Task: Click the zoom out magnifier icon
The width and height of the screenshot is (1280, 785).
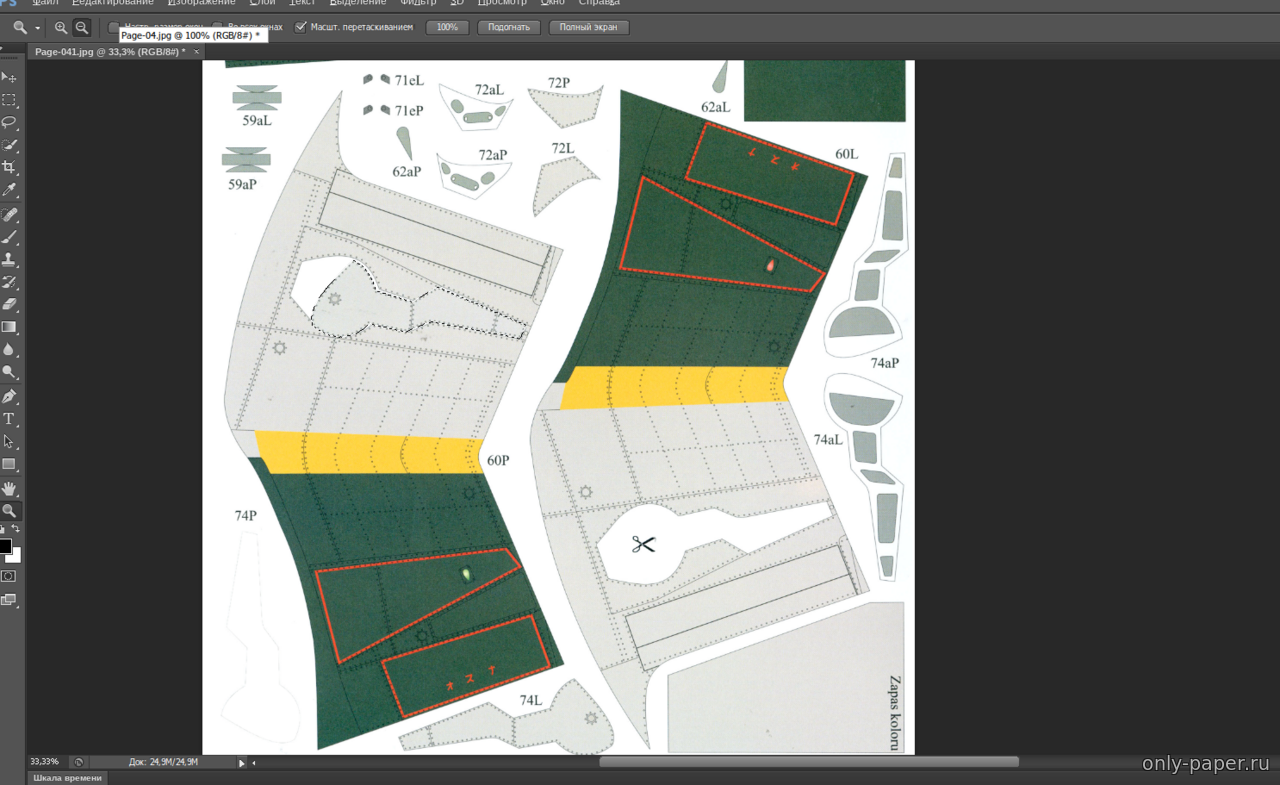Action: (x=82, y=28)
